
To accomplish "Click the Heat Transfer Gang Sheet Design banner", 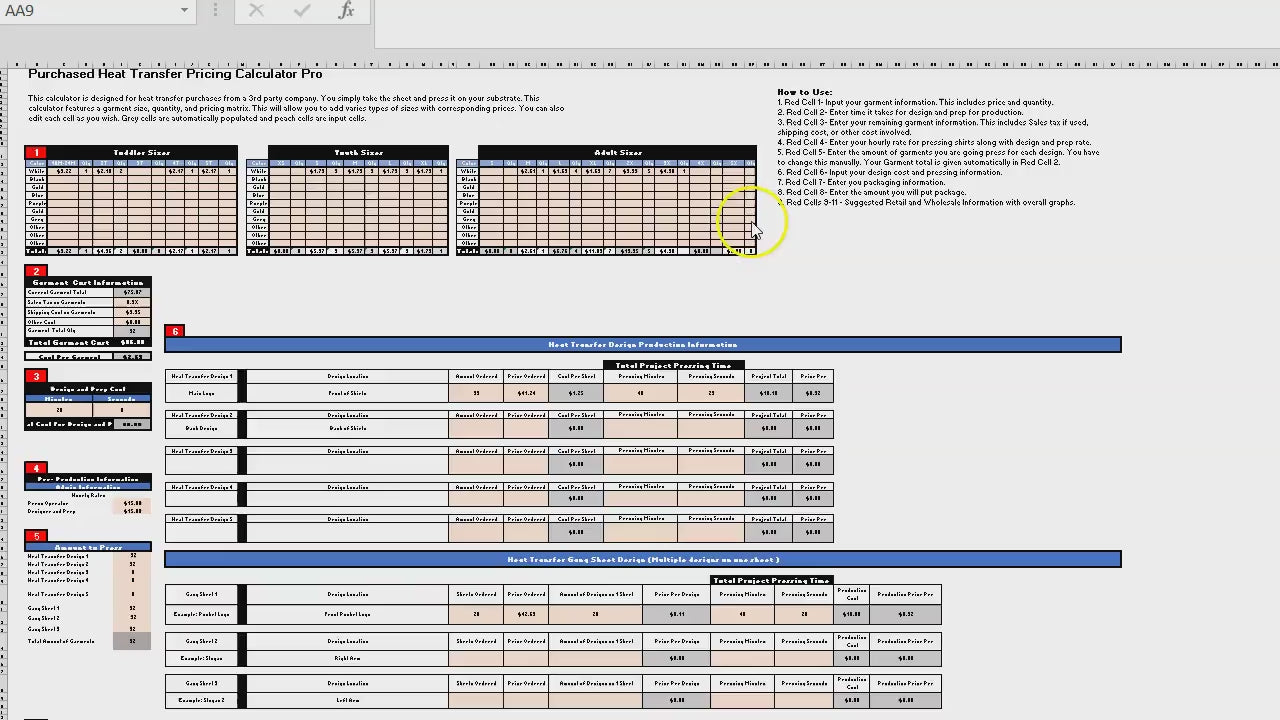I will tap(642, 560).
